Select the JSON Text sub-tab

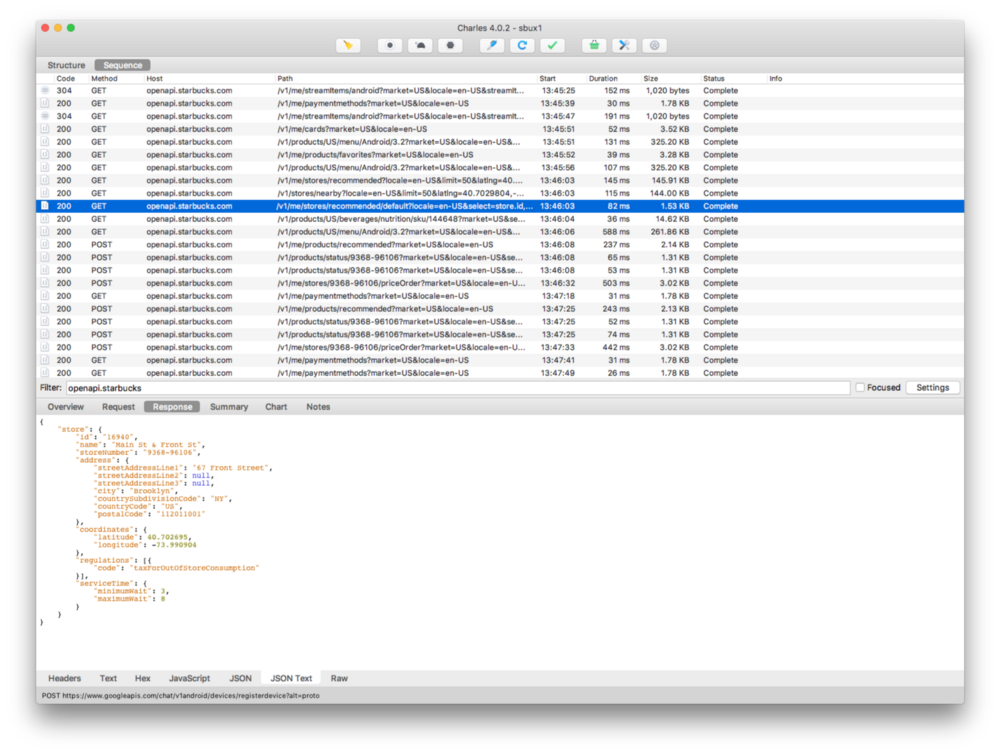click(x=291, y=678)
